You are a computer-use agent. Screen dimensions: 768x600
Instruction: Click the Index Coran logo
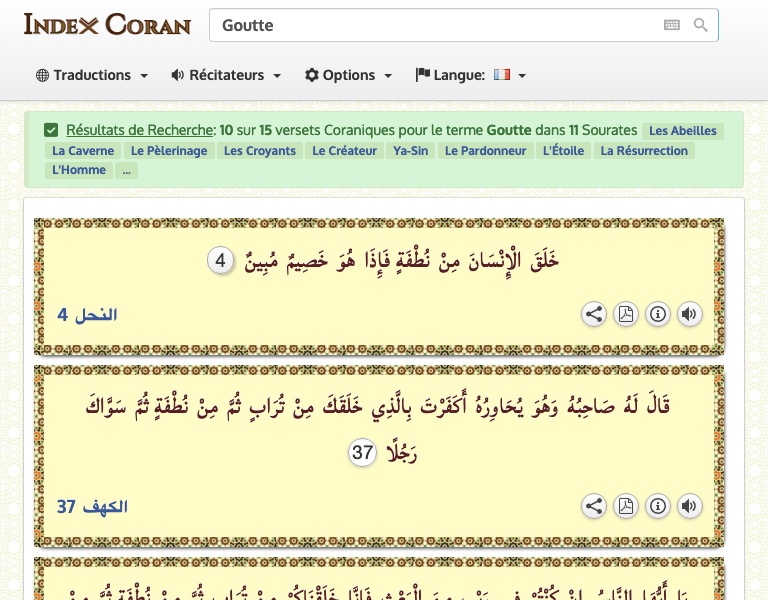(107, 25)
